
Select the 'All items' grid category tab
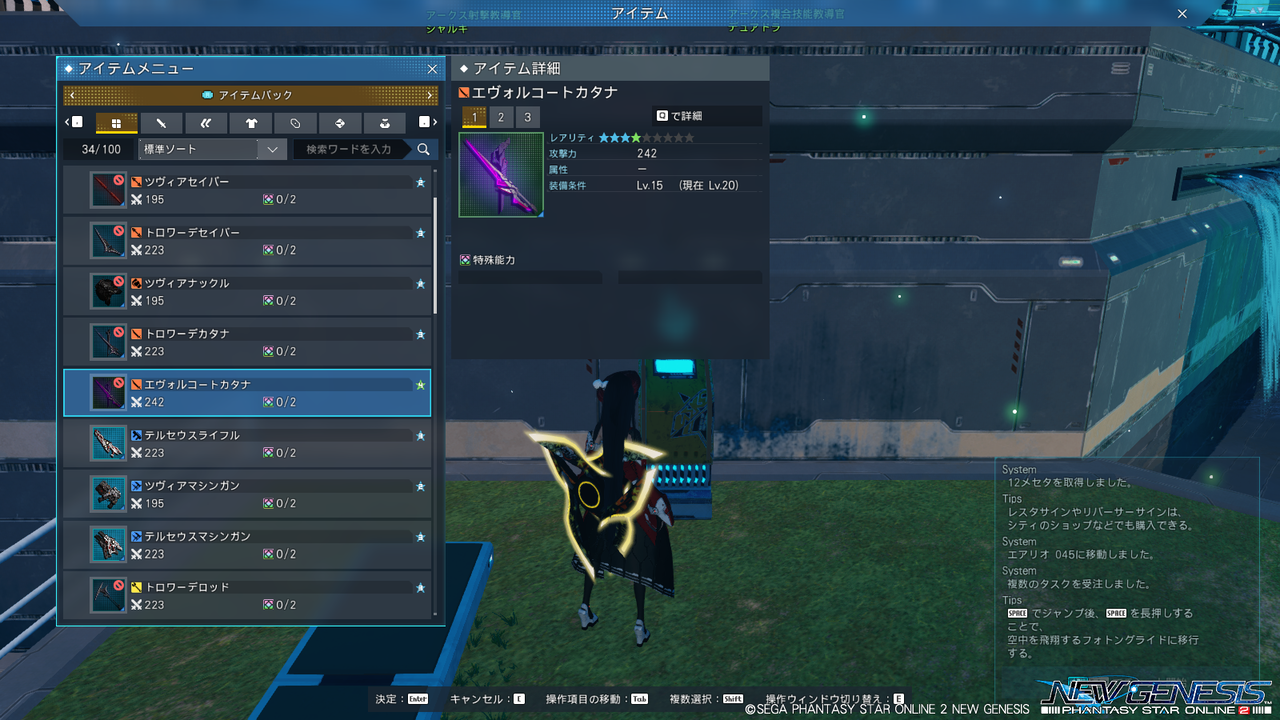coord(116,123)
